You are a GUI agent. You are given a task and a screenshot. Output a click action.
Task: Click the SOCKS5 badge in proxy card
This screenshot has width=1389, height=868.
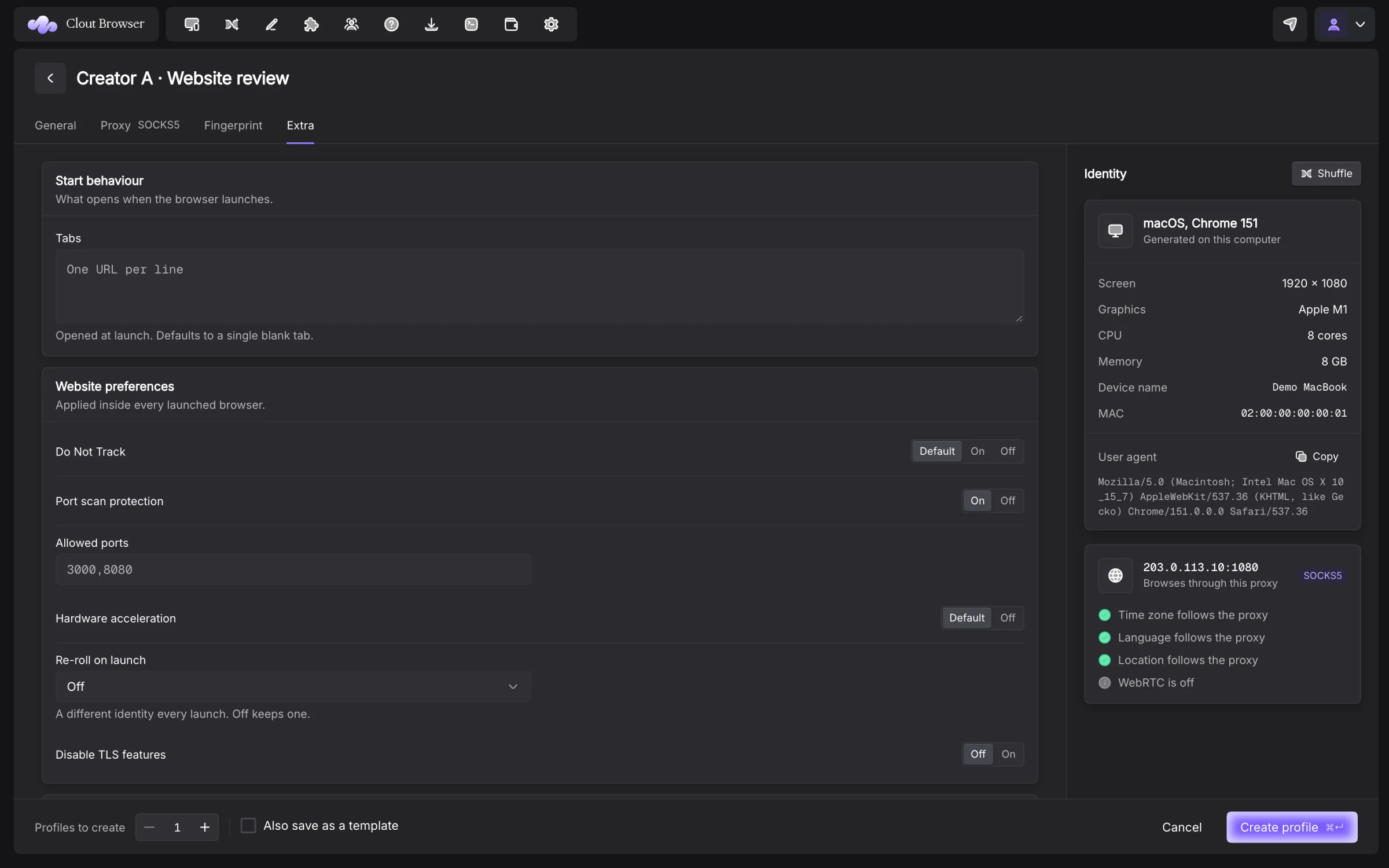point(1322,575)
